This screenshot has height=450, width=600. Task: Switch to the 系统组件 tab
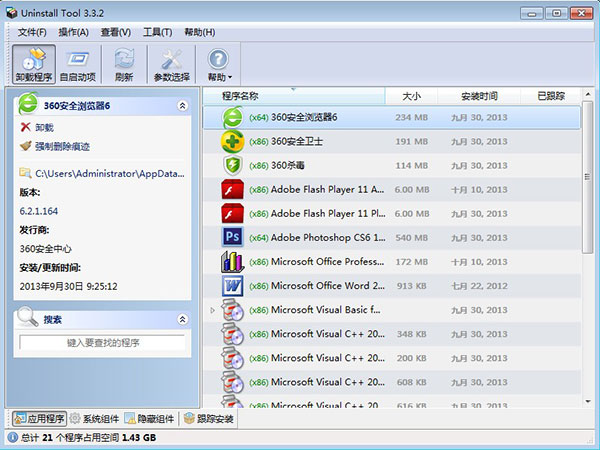coord(95,419)
